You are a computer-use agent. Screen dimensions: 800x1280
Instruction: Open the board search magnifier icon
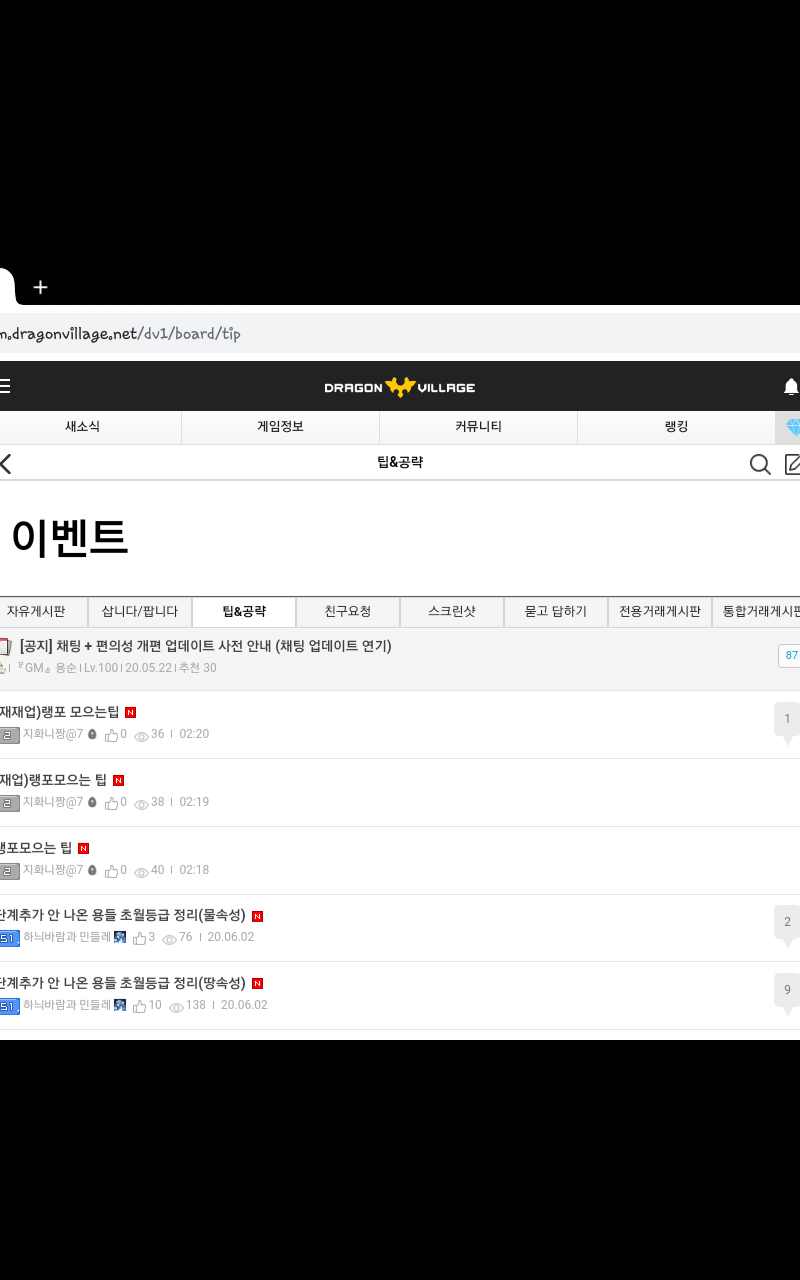tap(760, 464)
